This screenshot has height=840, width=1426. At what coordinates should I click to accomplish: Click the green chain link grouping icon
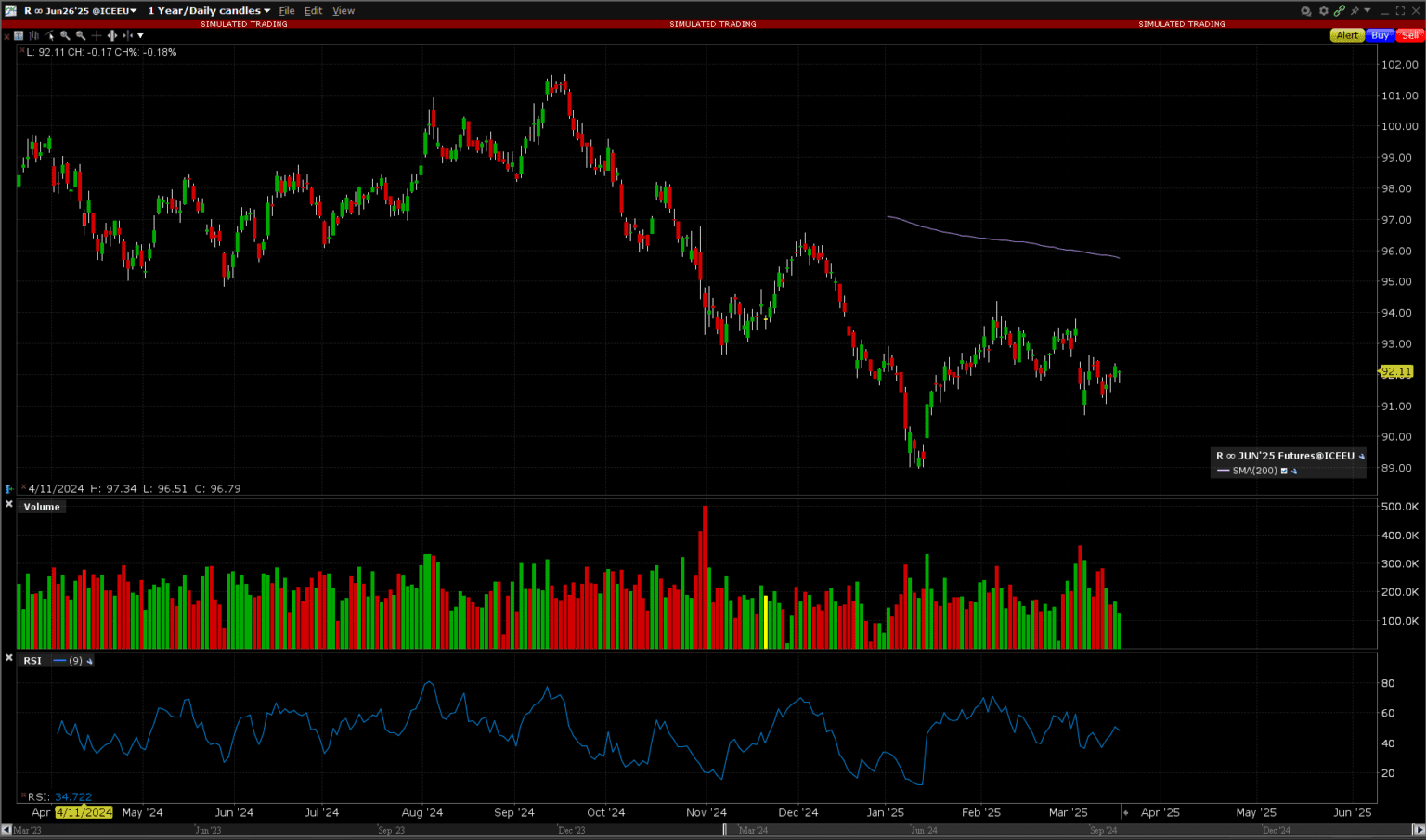tap(1340, 10)
